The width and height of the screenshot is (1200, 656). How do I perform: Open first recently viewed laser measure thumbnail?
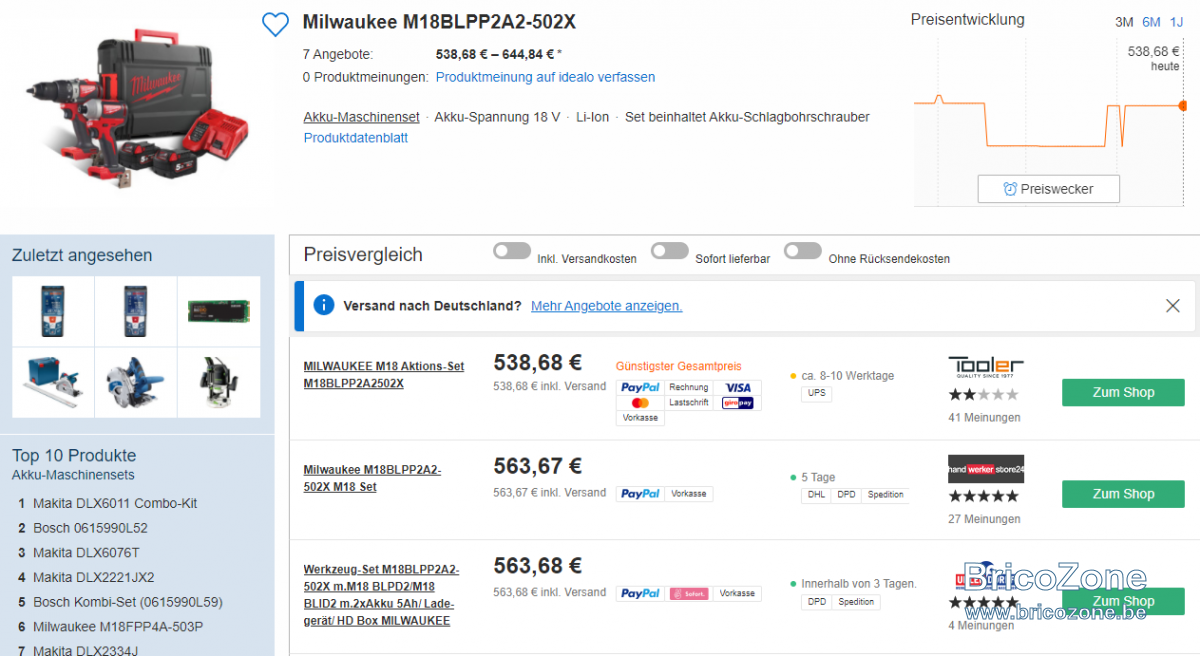pos(53,311)
